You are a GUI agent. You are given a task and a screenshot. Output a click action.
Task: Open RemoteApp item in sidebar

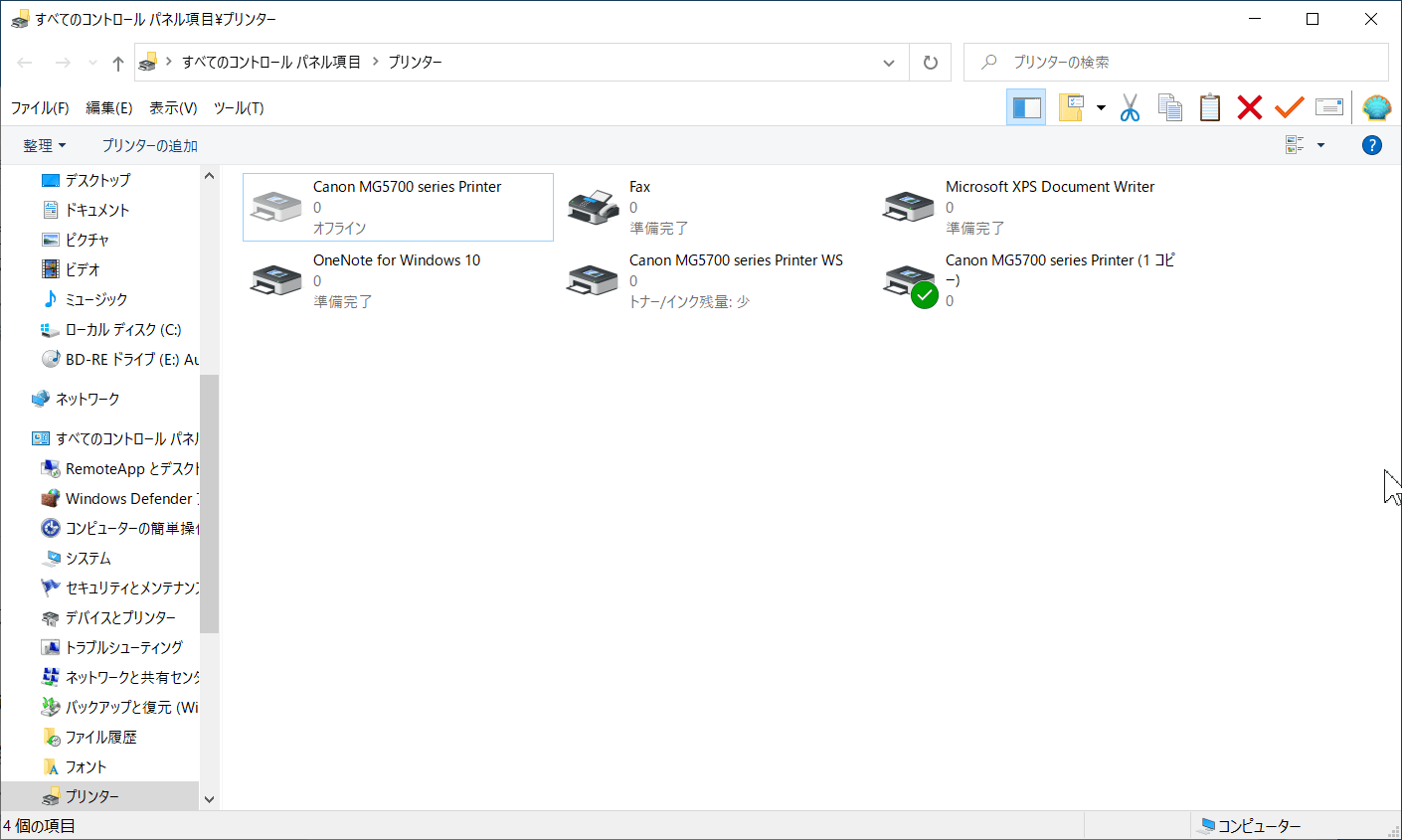click(119, 468)
